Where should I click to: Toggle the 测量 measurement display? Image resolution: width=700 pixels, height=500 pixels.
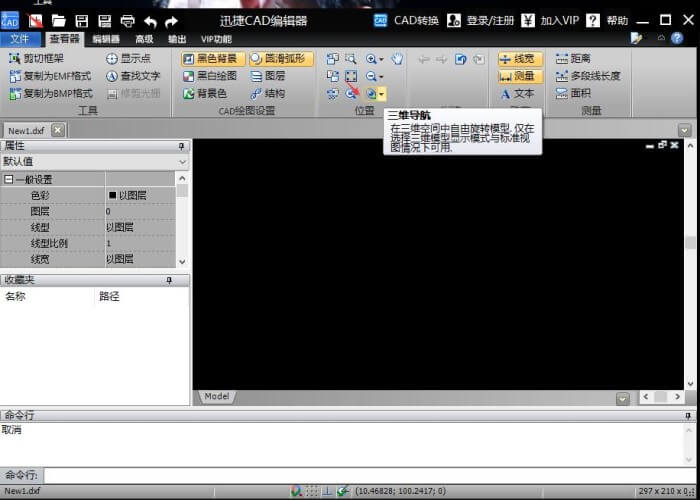(521, 76)
